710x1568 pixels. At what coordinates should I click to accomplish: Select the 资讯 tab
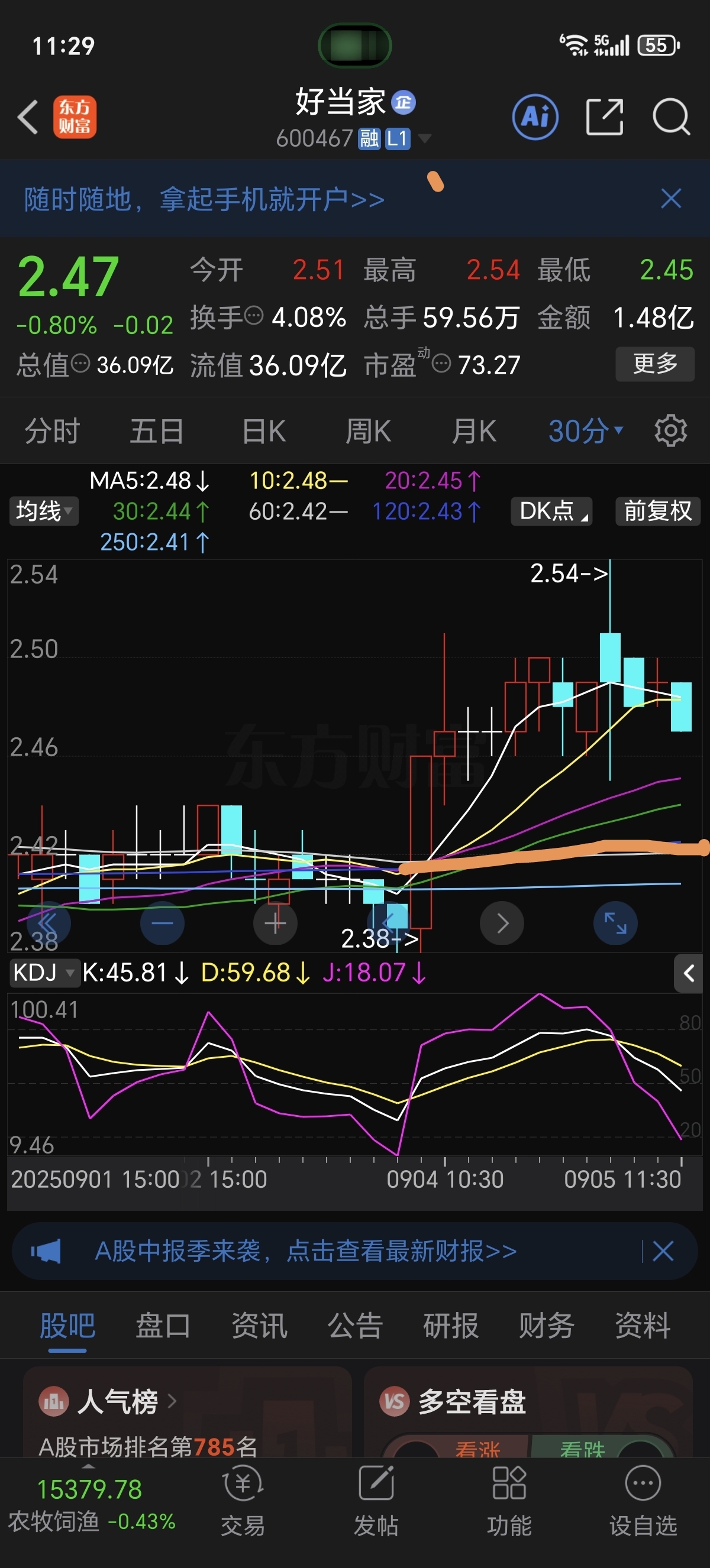pos(259,1325)
